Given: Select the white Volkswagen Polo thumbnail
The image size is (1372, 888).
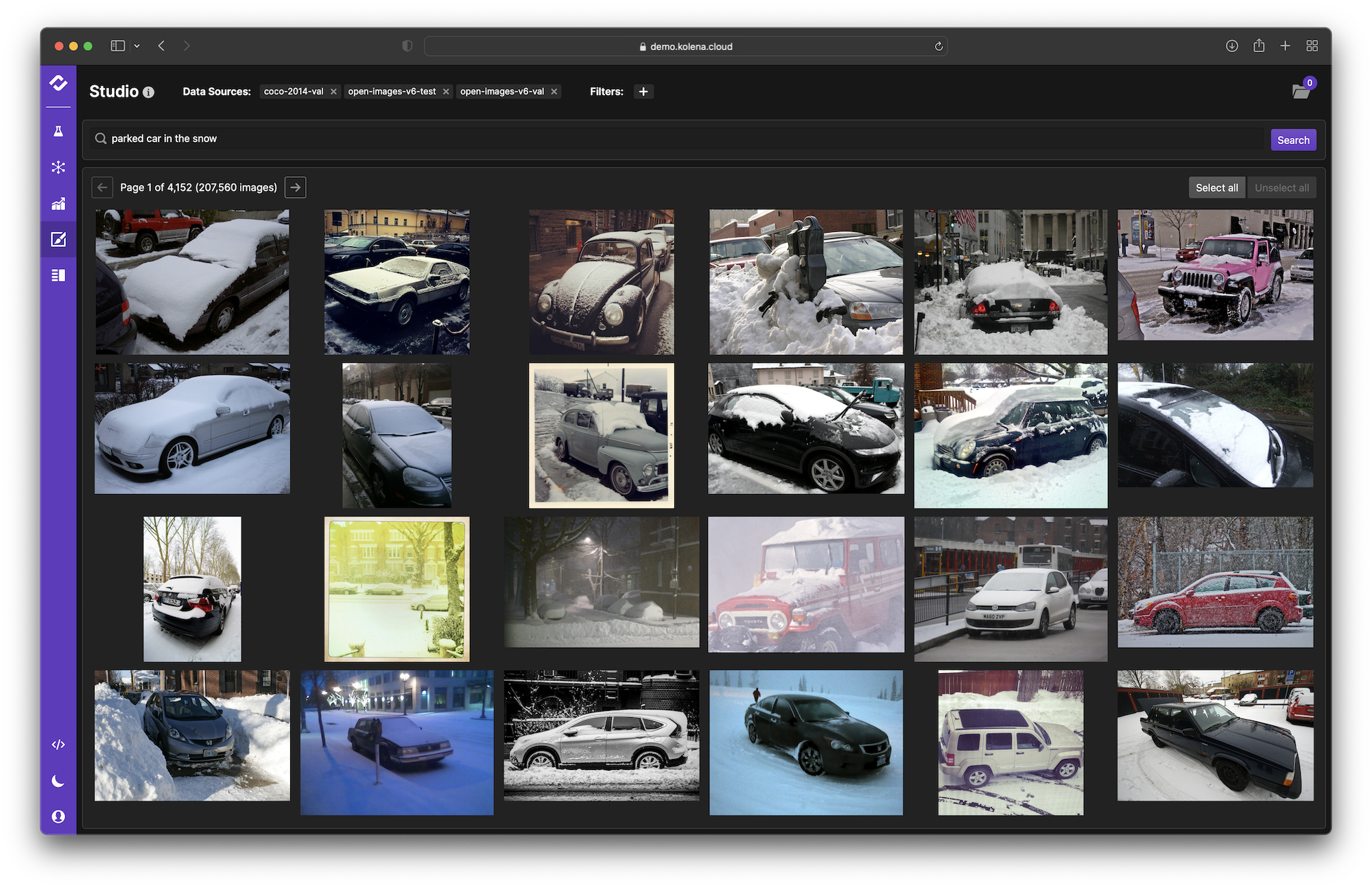Looking at the screenshot, I should [x=1010, y=589].
